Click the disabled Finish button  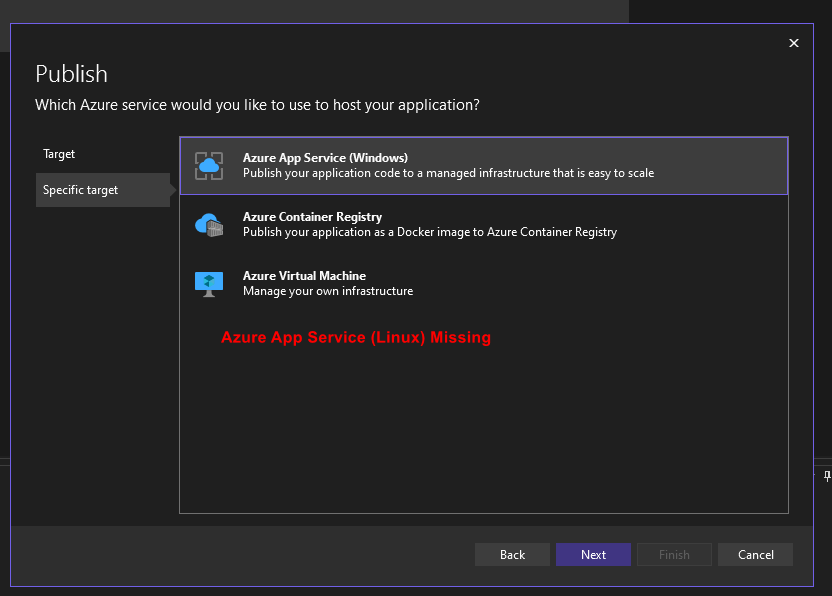[674, 554]
